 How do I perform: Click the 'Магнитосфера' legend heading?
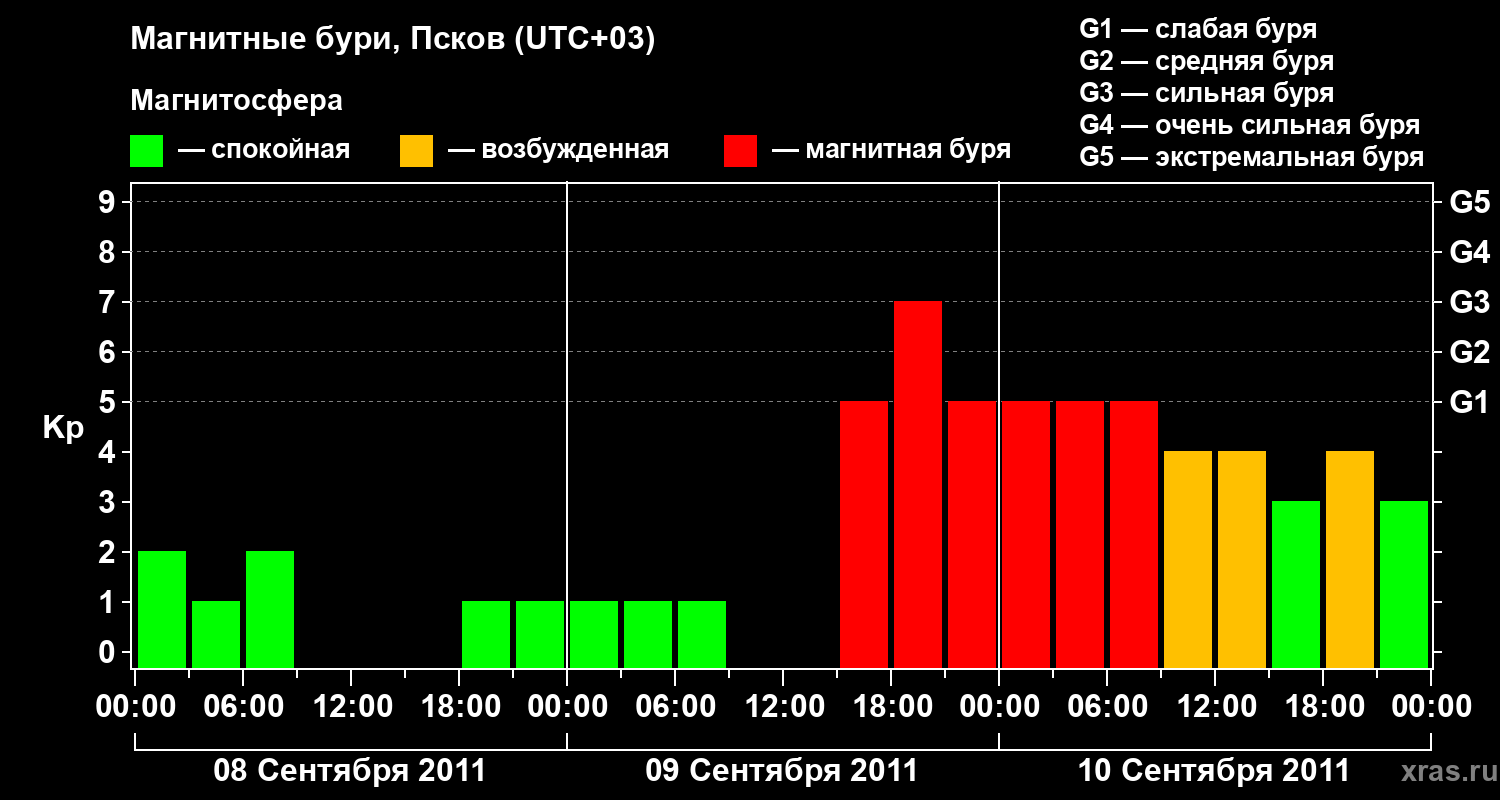(x=236, y=101)
